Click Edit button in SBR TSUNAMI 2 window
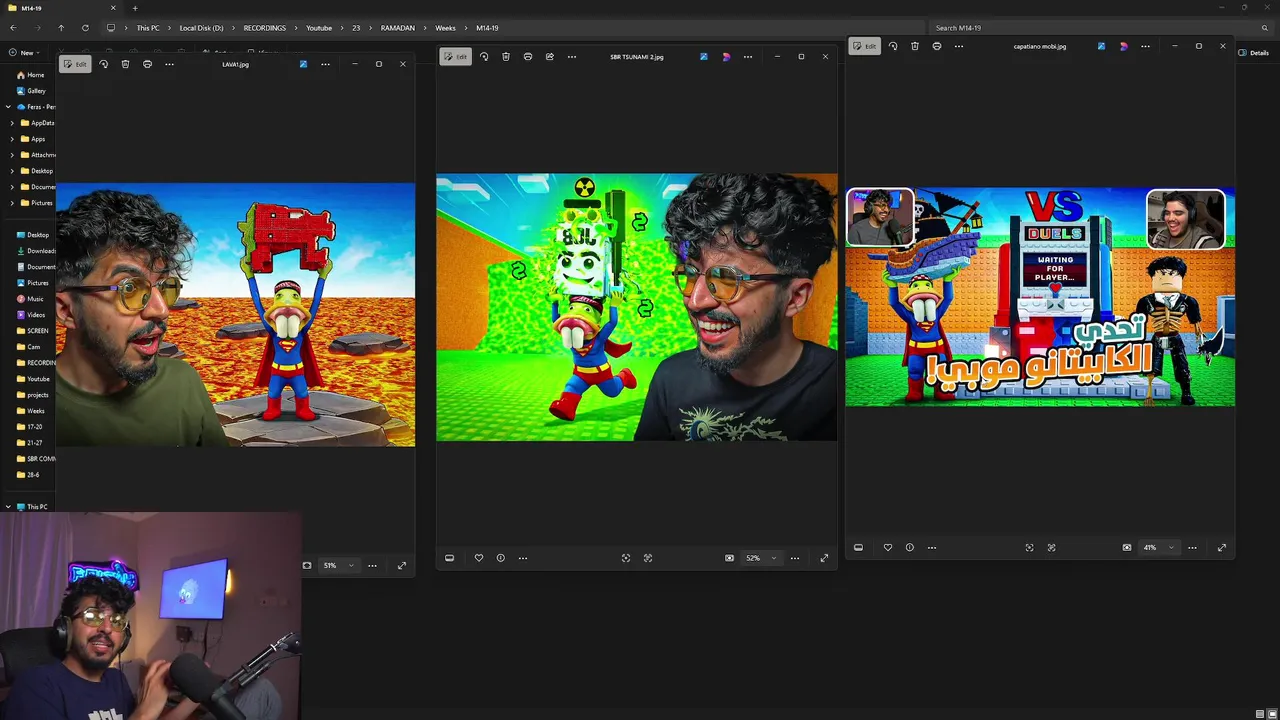The image size is (1280, 720). coord(456,57)
